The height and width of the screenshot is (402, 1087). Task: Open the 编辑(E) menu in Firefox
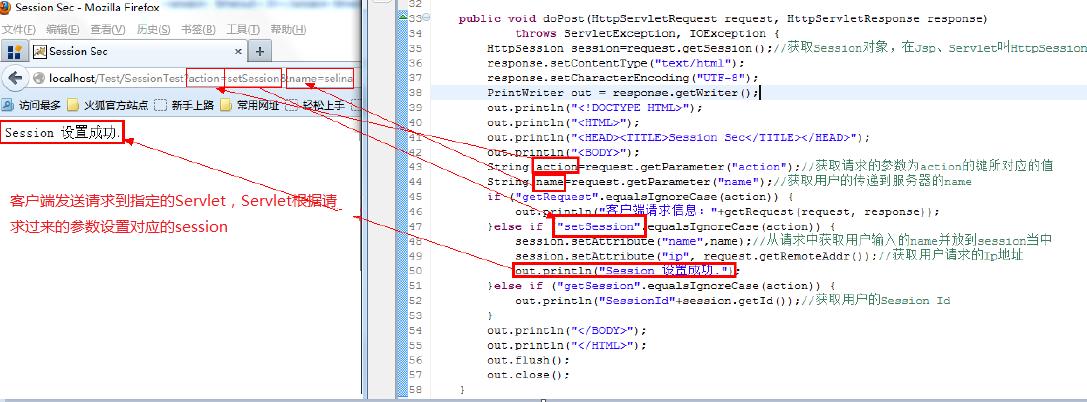tap(62, 30)
